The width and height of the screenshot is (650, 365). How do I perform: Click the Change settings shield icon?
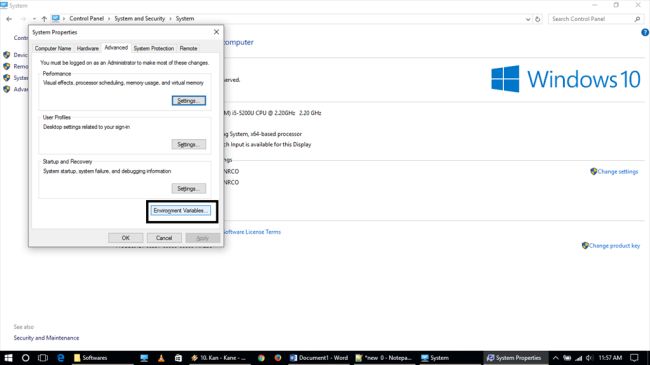[x=594, y=171]
